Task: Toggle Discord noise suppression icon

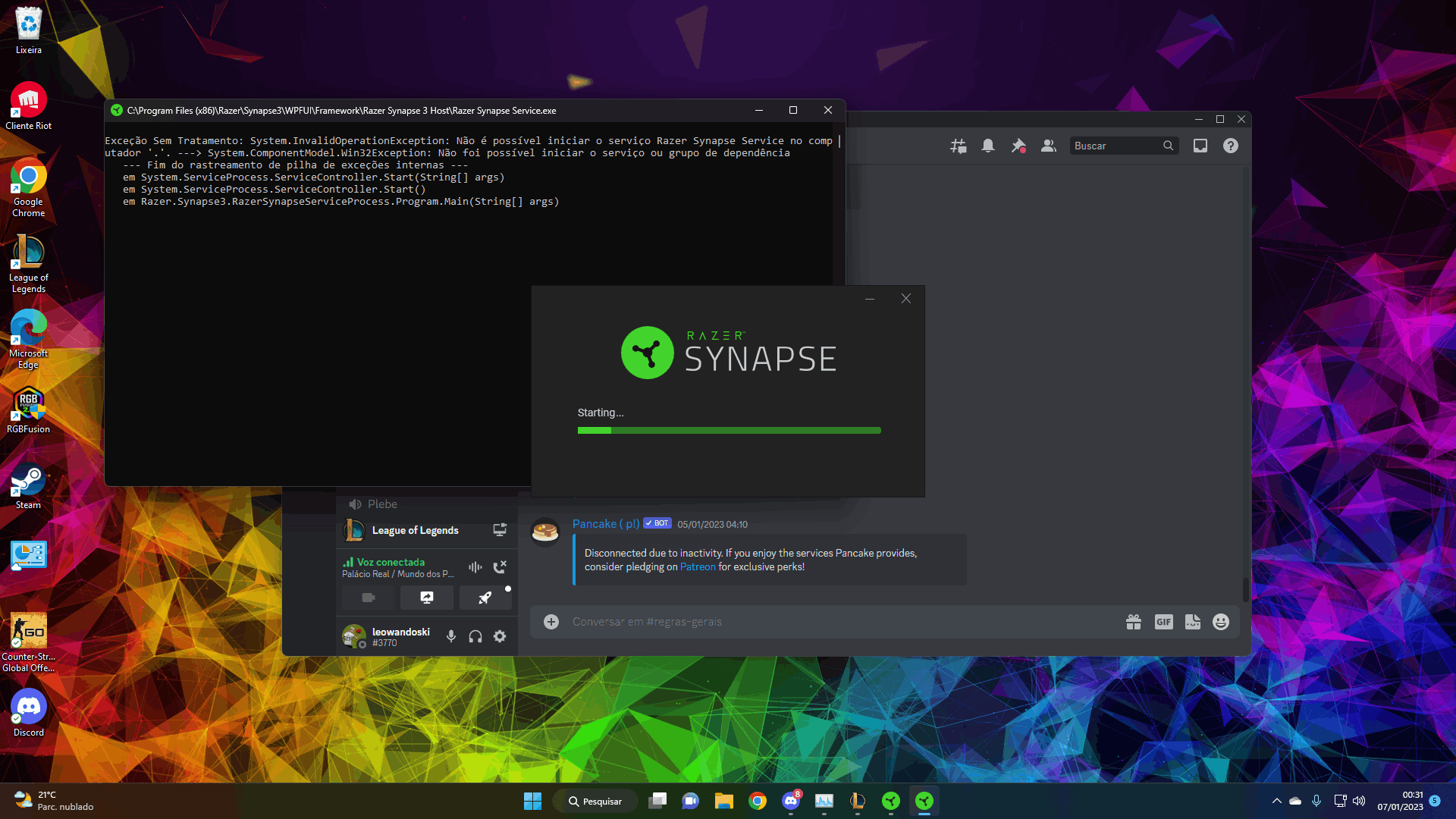Action: (x=475, y=567)
